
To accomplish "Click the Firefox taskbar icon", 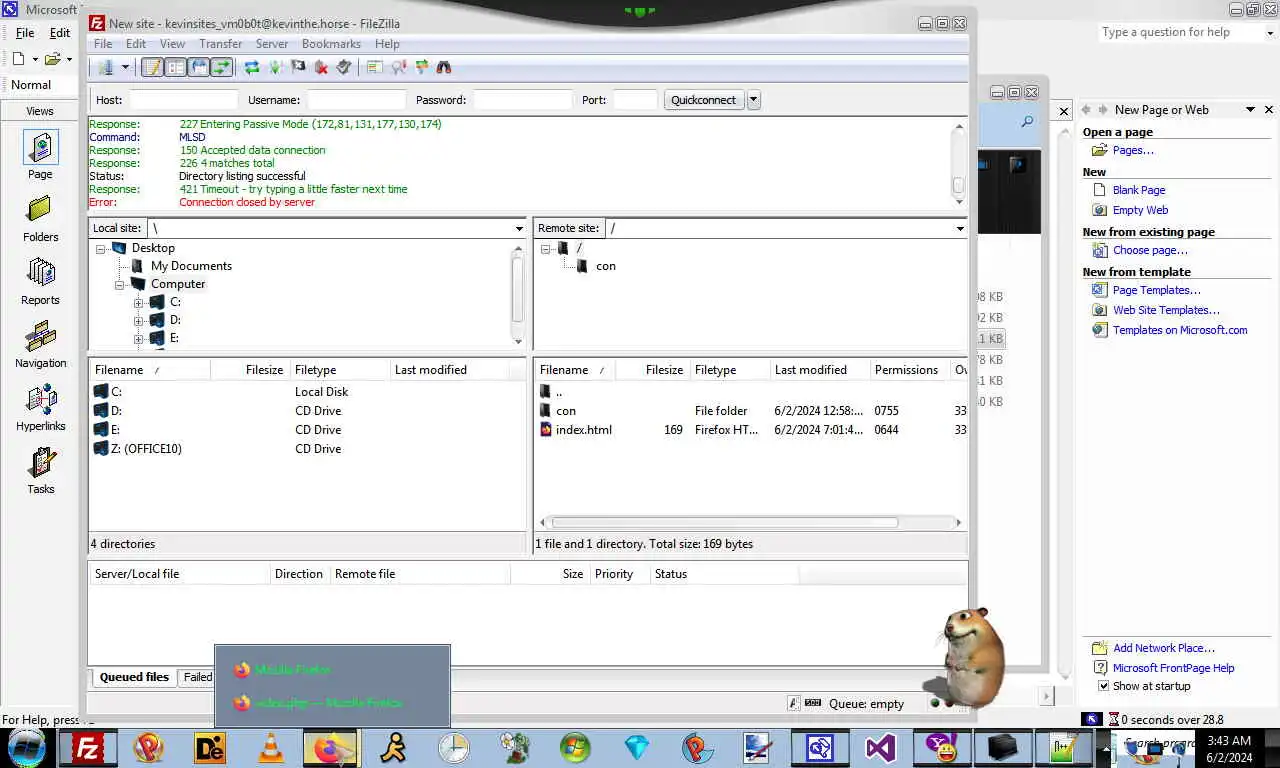I will pyautogui.click(x=330, y=747).
